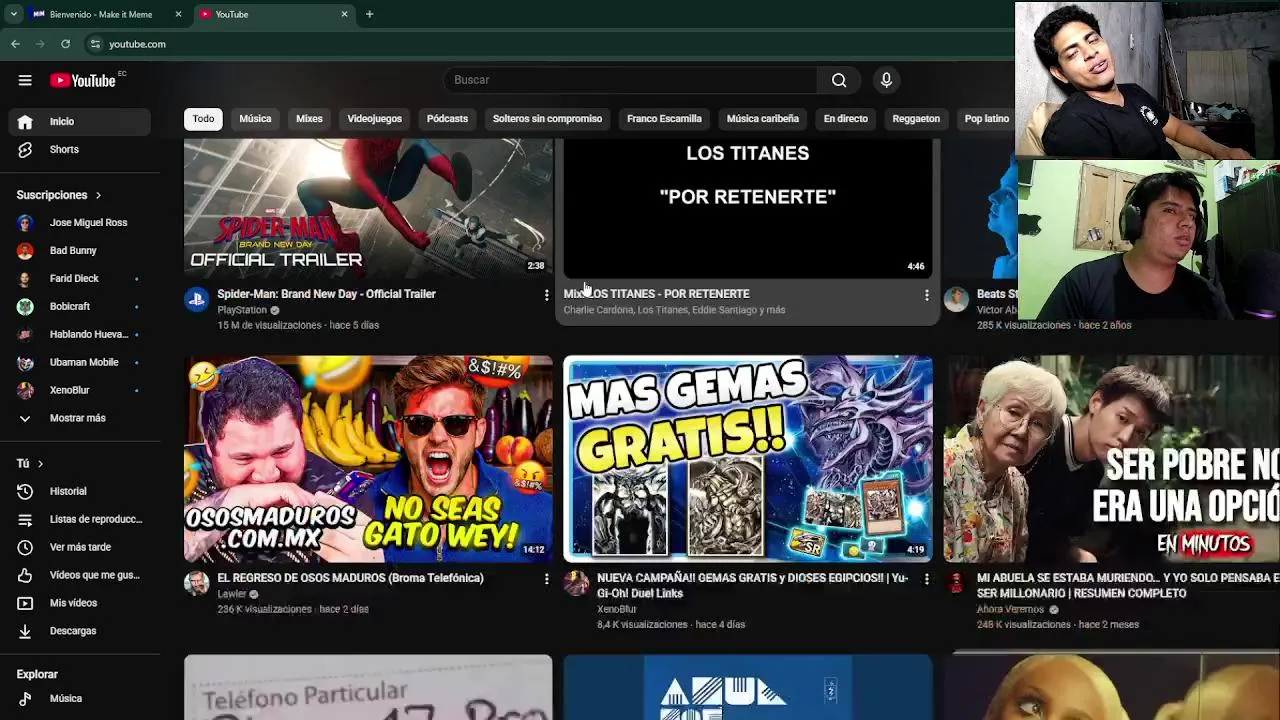
Task: Open Mas Gemas Gratis thumbnail
Action: tap(748, 459)
